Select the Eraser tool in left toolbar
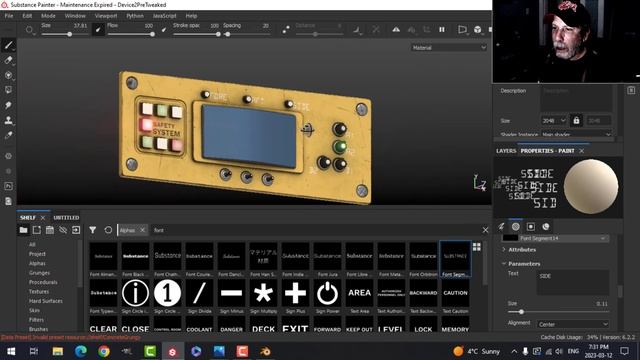The height and width of the screenshot is (360, 640). tap(8, 60)
